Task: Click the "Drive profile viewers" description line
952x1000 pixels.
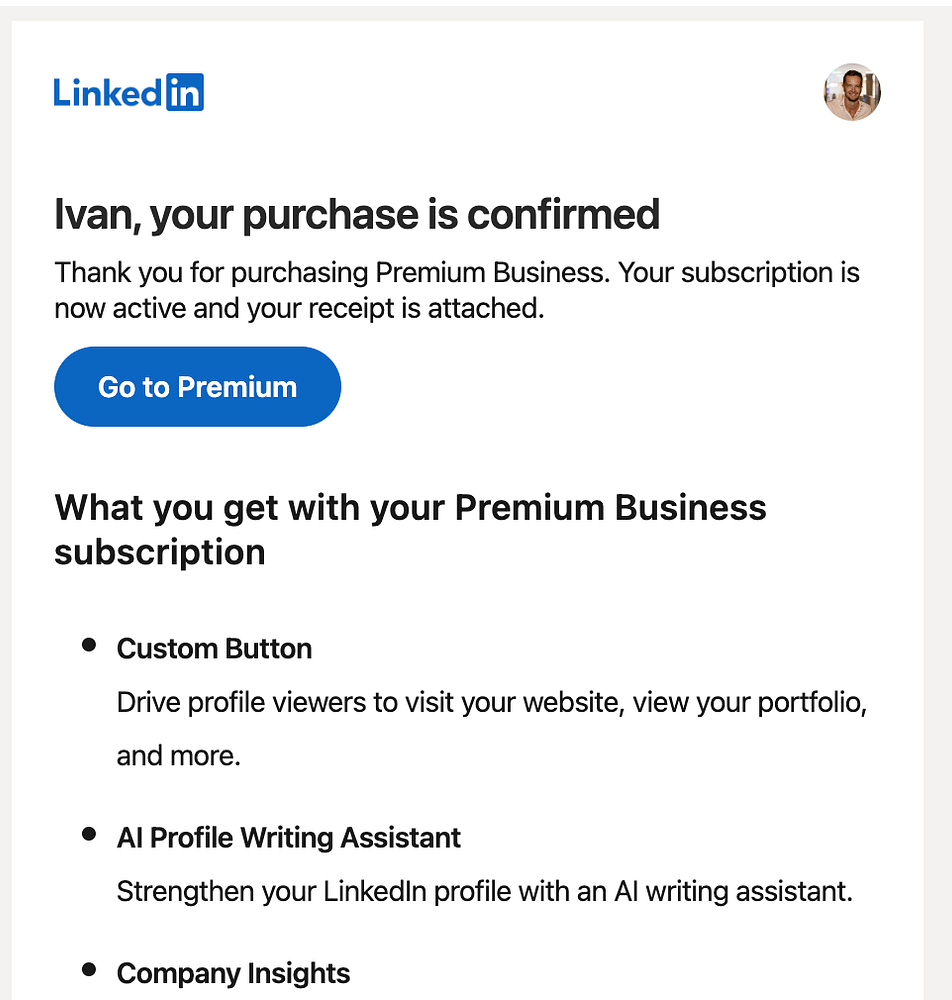Action: tap(491, 702)
